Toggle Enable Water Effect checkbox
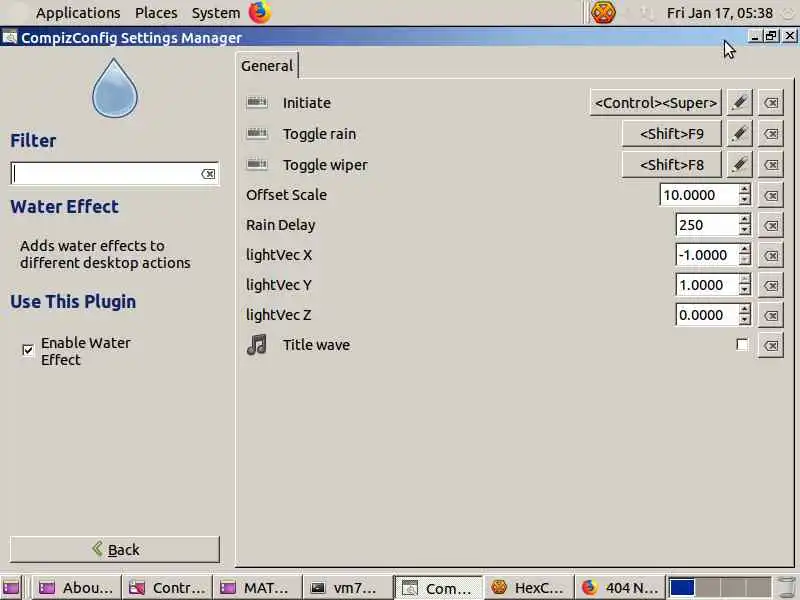Image resolution: width=800 pixels, height=600 pixels. pos(28,350)
